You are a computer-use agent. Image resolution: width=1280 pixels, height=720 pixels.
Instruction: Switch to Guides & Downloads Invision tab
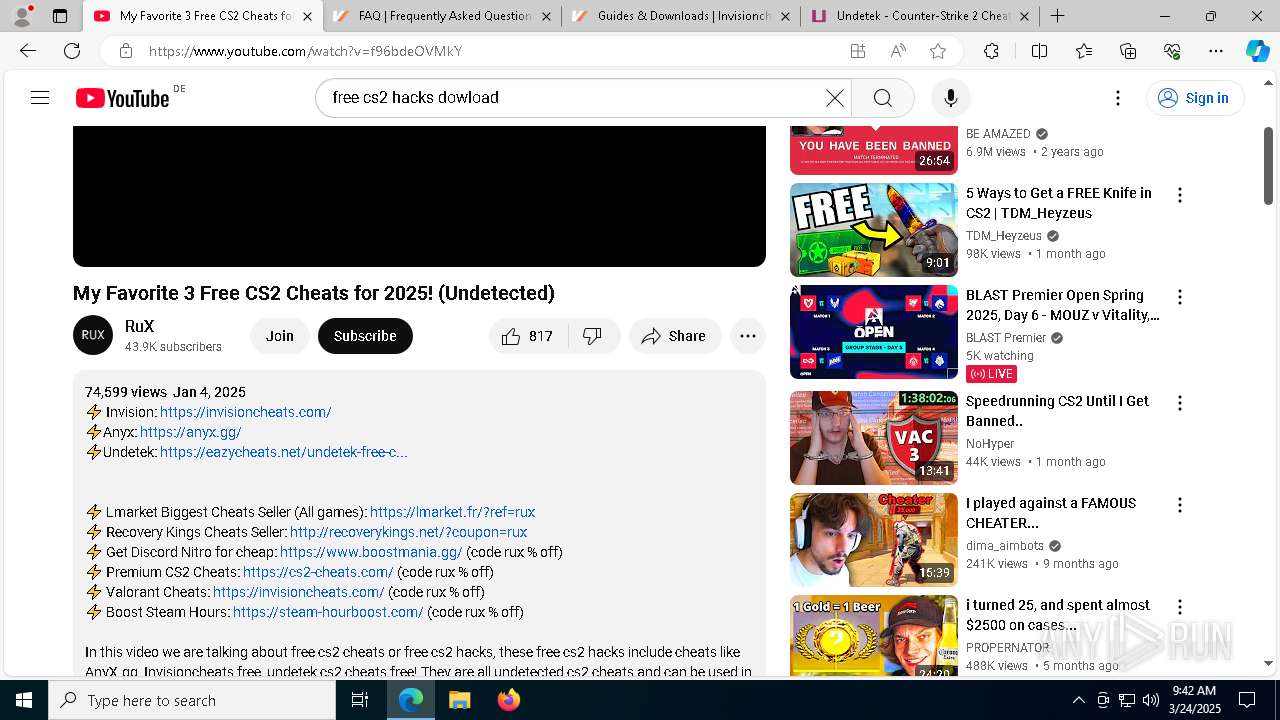[681, 16]
